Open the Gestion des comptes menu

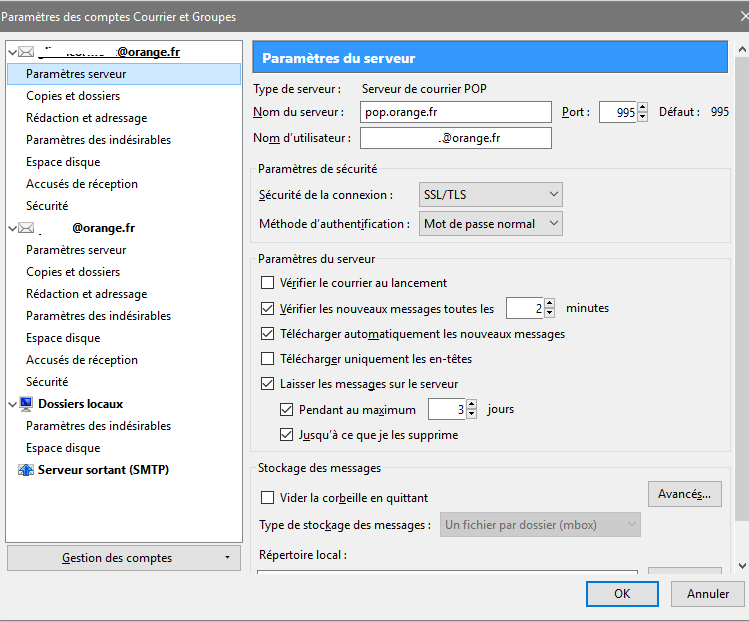[123, 558]
